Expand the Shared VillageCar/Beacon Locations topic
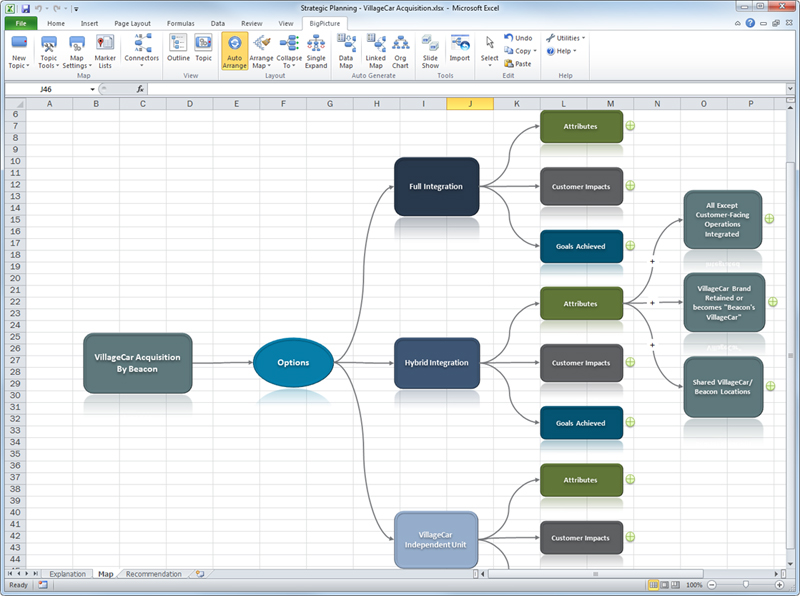The width and height of the screenshot is (800, 596). pos(770,386)
